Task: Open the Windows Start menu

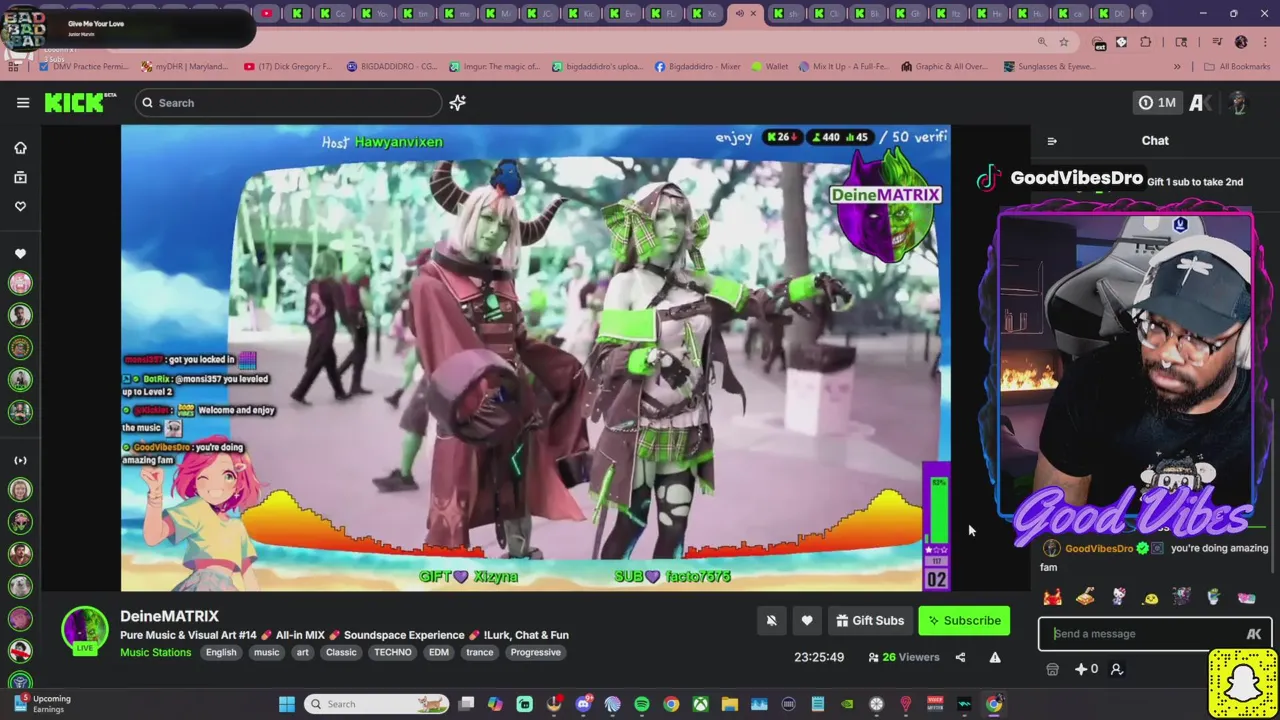Action: (287, 704)
